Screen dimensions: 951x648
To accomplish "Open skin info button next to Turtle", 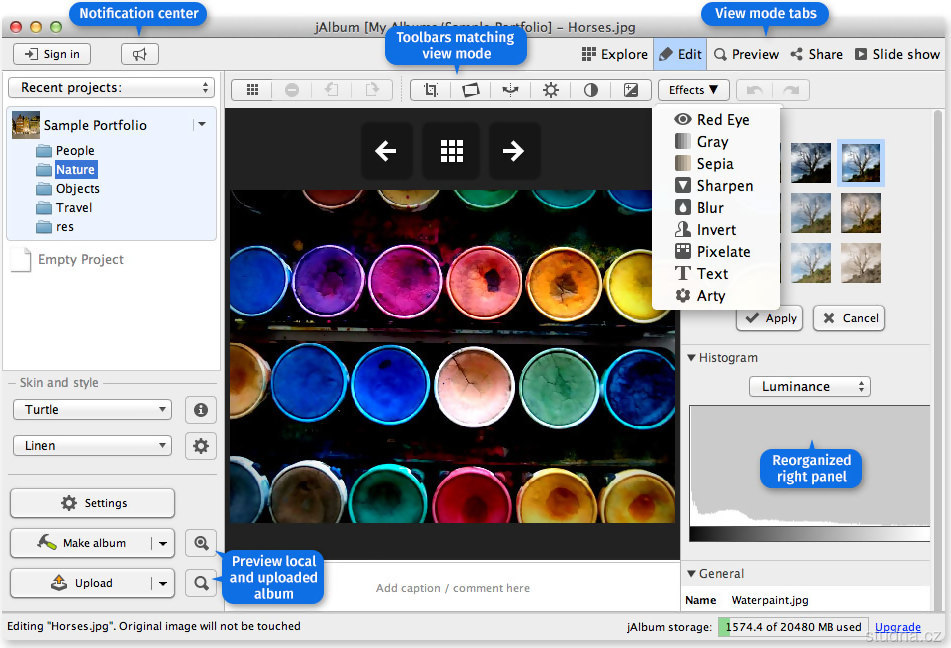I will (x=201, y=409).
